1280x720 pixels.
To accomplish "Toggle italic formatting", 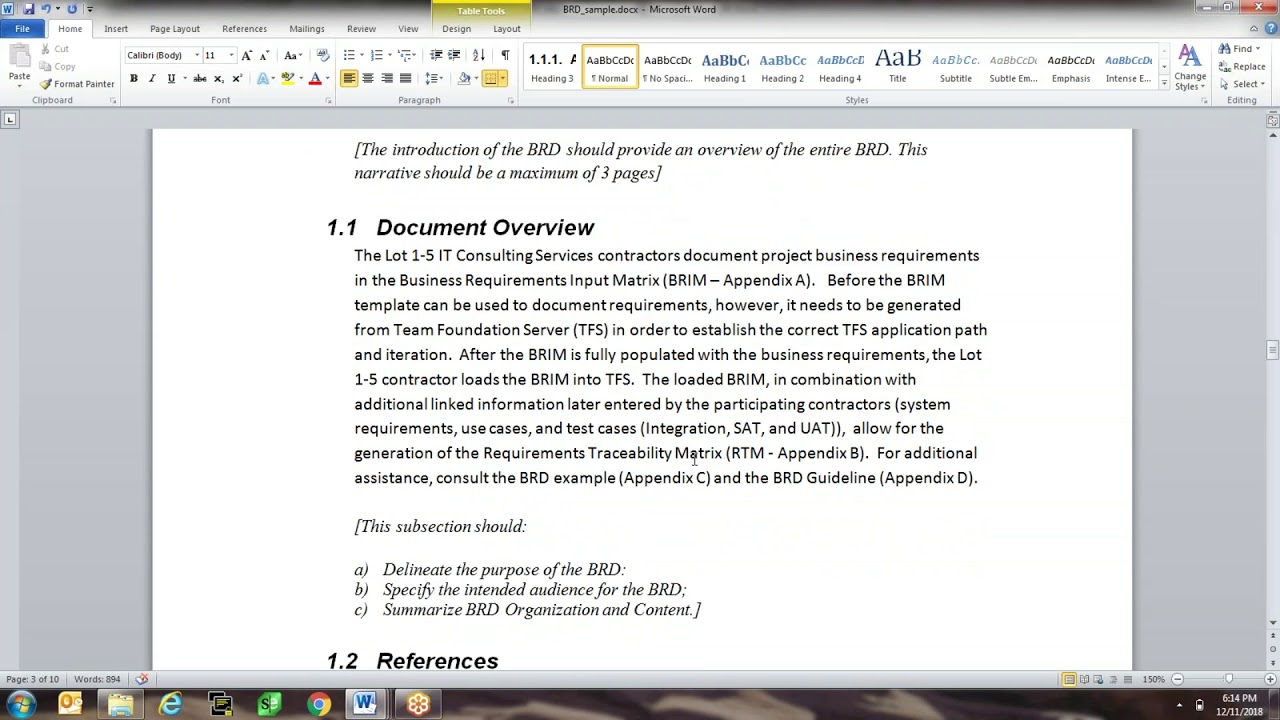I will click(x=152, y=79).
